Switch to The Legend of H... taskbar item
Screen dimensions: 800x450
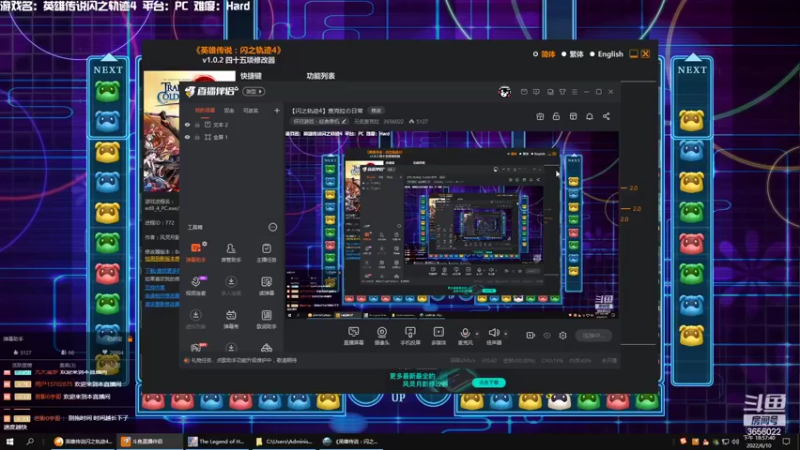[x=216, y=442]
